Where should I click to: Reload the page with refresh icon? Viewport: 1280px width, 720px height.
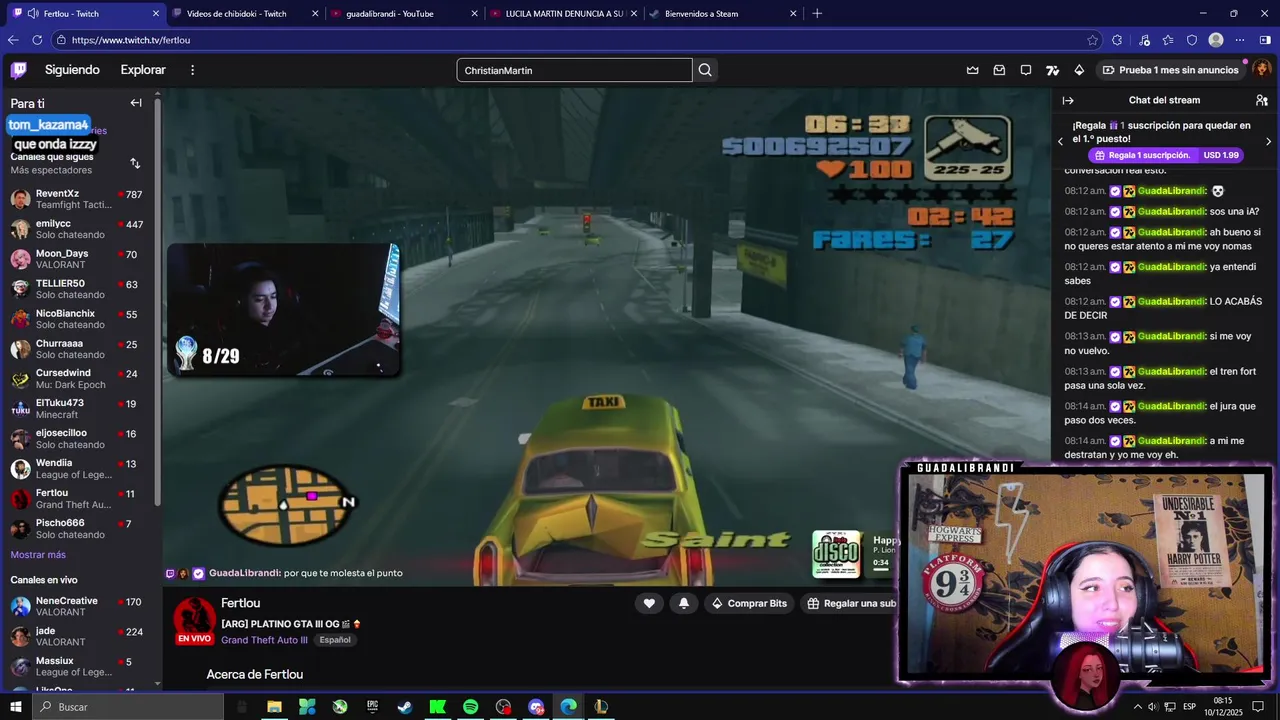37,40
